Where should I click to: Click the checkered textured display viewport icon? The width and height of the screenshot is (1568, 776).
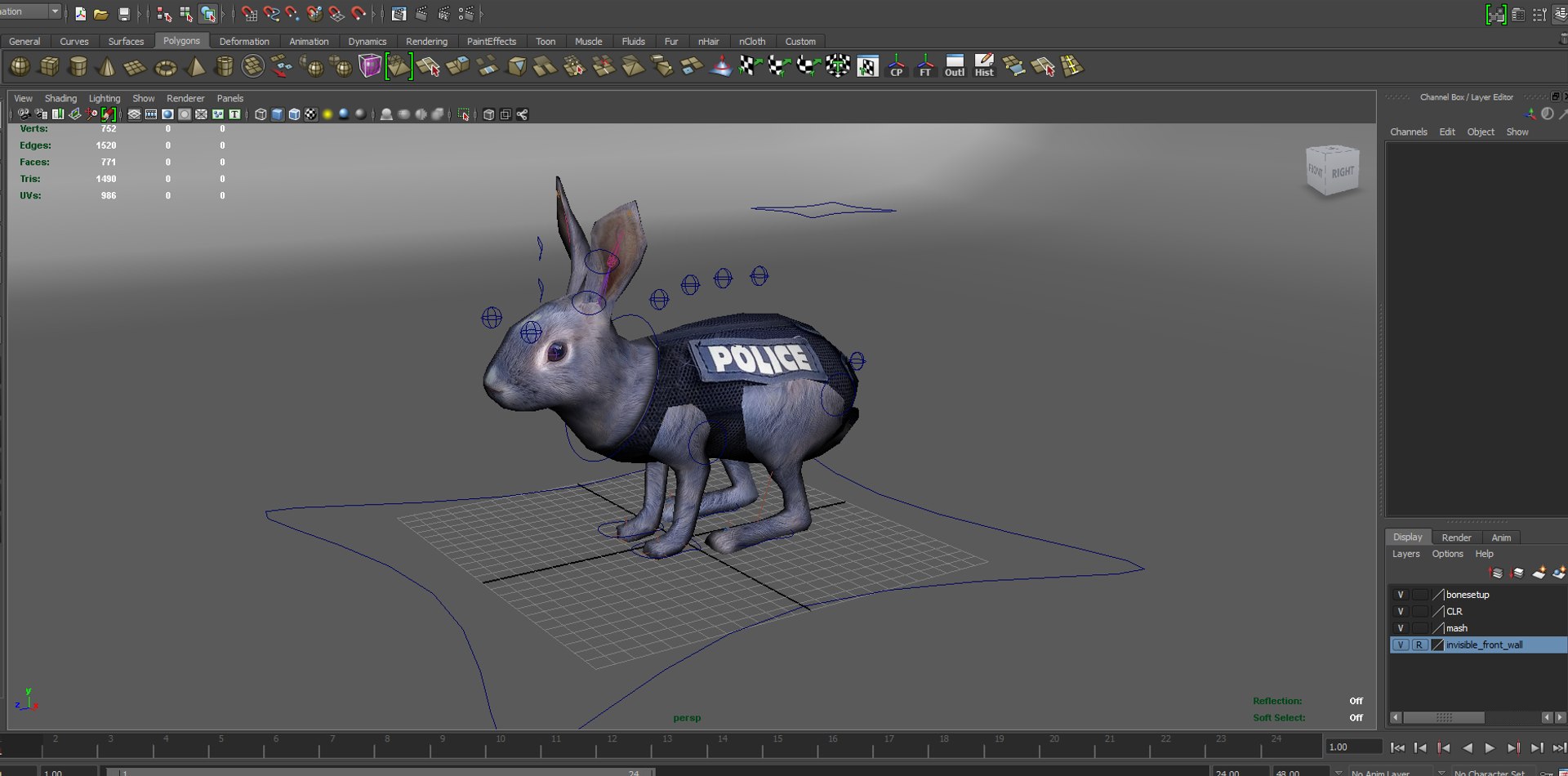(x=311, y=114)
